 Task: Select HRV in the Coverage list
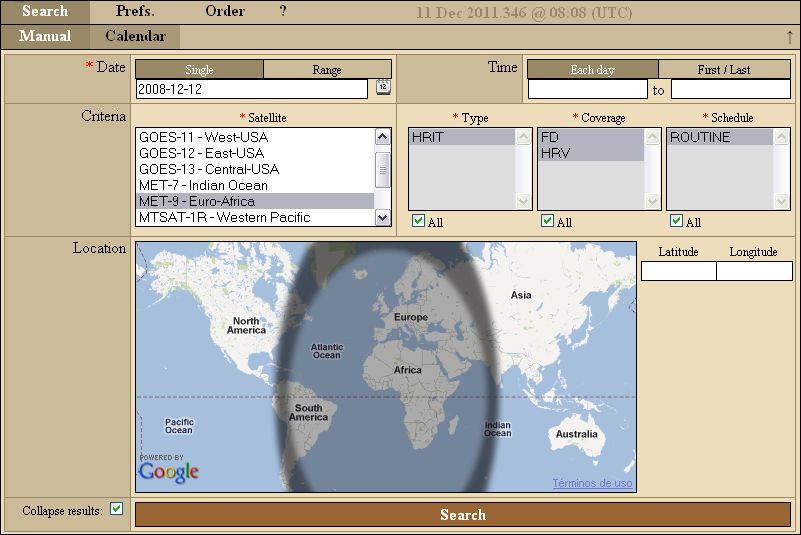[592, 153]
